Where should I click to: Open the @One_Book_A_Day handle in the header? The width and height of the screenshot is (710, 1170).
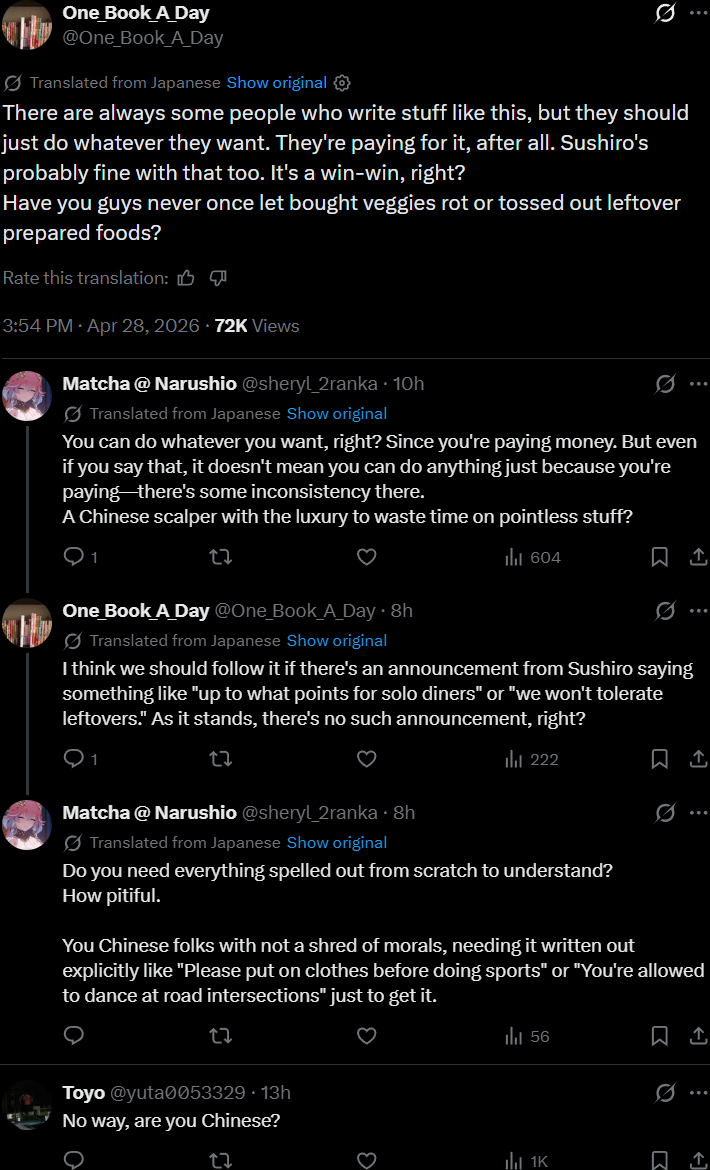coord(143,38)
